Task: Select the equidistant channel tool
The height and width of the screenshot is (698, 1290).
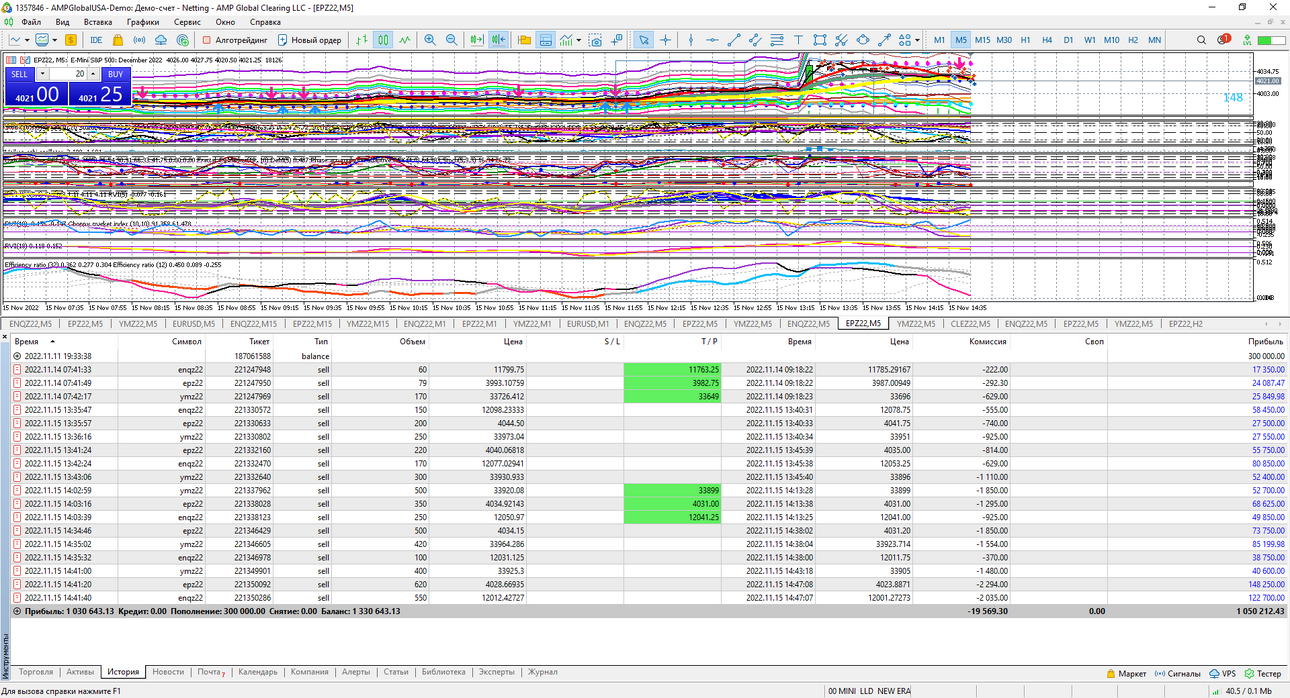Action: click(755, 40)
